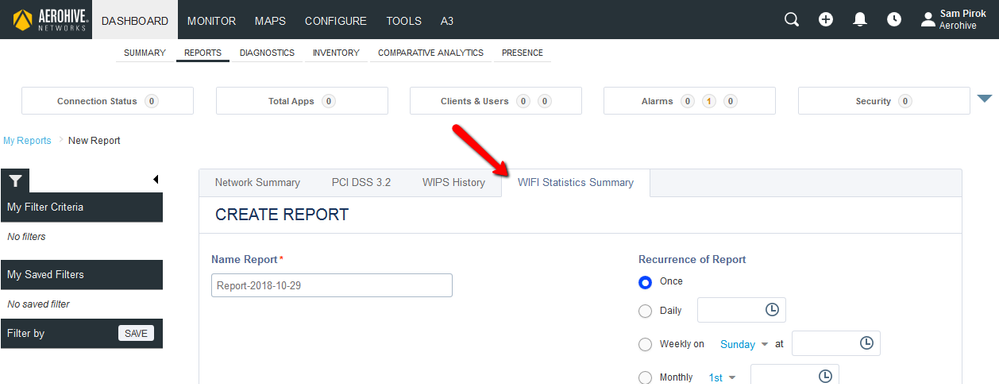Click the Monthly time input field
Image resolution: width=999 pixels, height=384 pixels.
[795, 374]
